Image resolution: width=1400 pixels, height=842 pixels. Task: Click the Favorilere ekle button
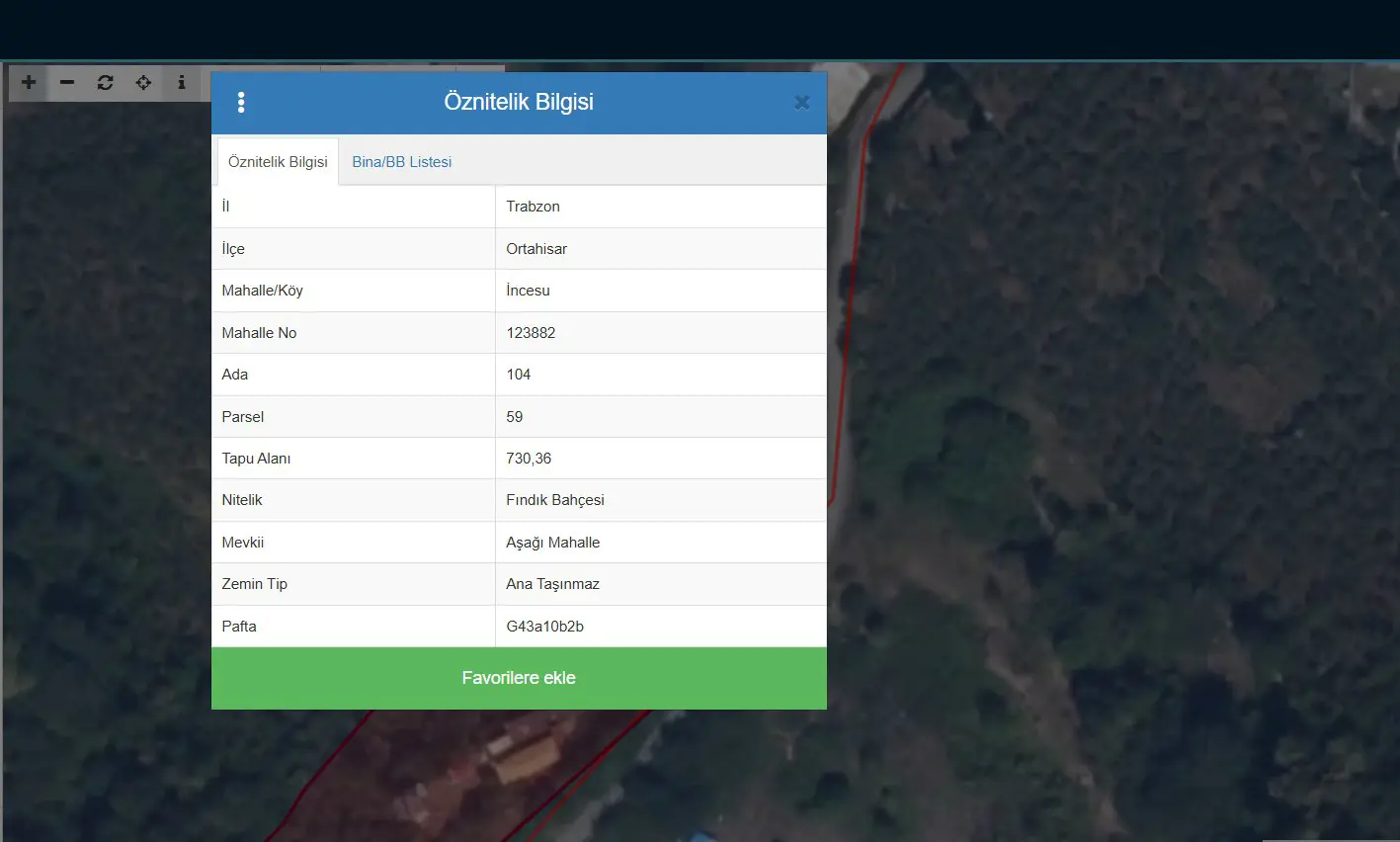coord(519,678)
